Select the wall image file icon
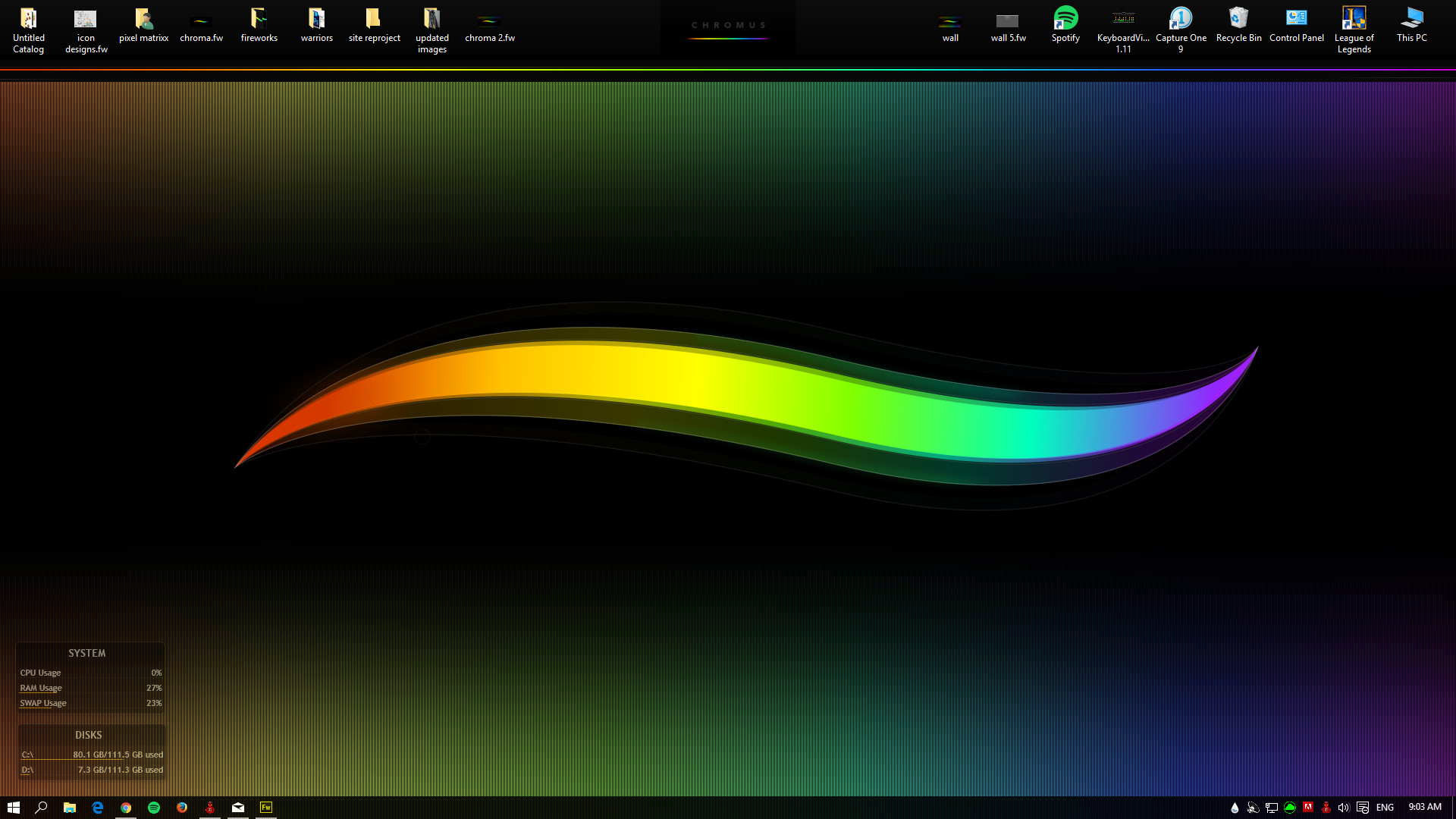Viewport: 1456px width, 819px height. pos(950,25)
